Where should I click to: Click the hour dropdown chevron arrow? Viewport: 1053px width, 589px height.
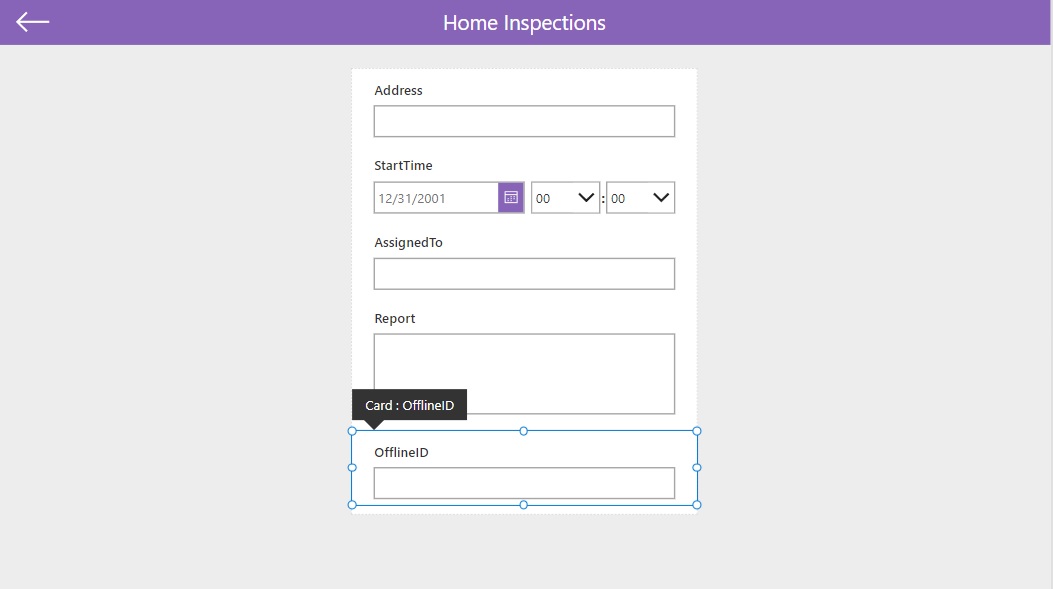pos(586,197)
